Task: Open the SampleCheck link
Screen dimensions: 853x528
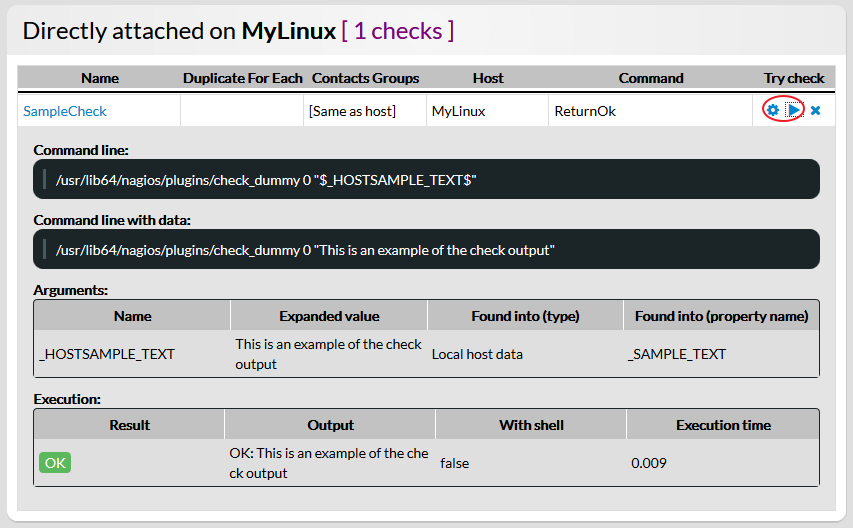Action: click(65, 111)
